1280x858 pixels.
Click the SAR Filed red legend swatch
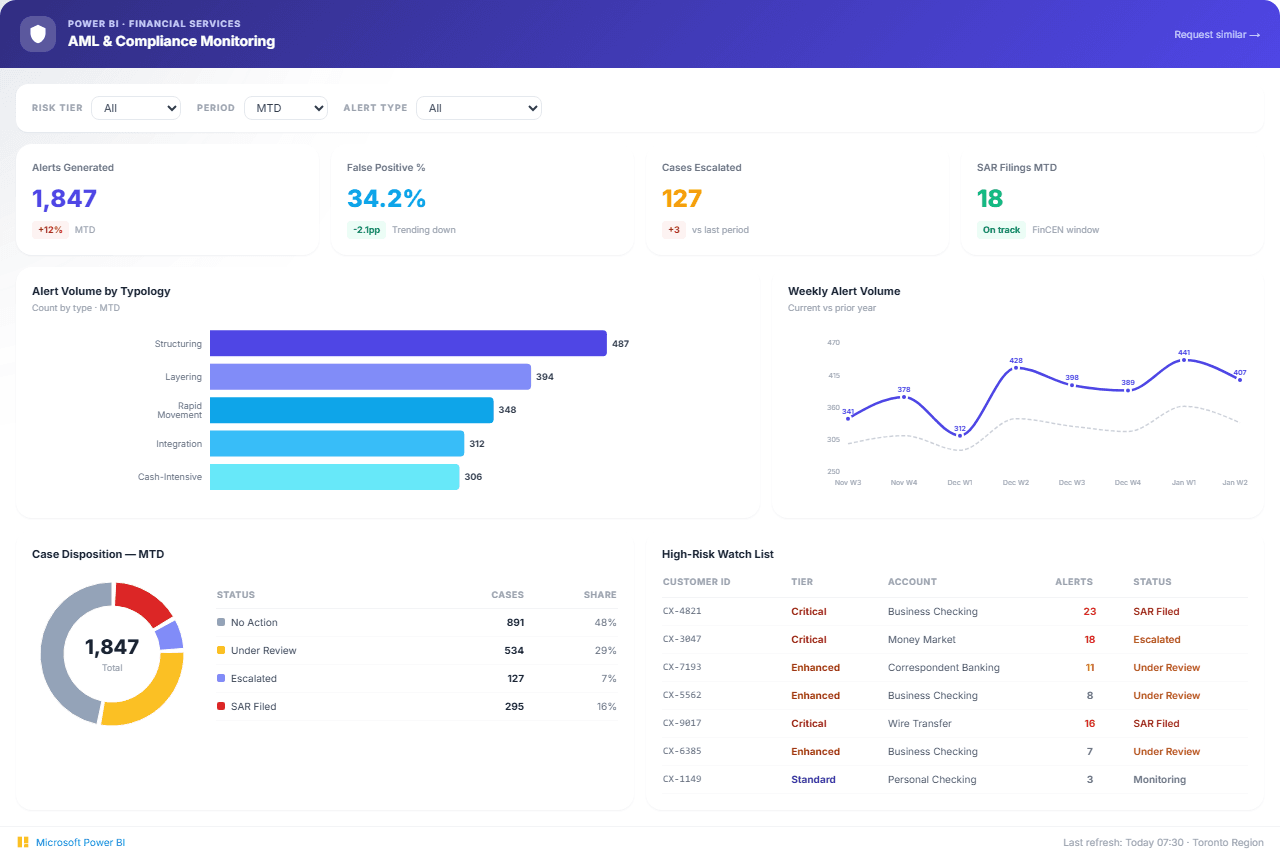[x=221, y=706]
